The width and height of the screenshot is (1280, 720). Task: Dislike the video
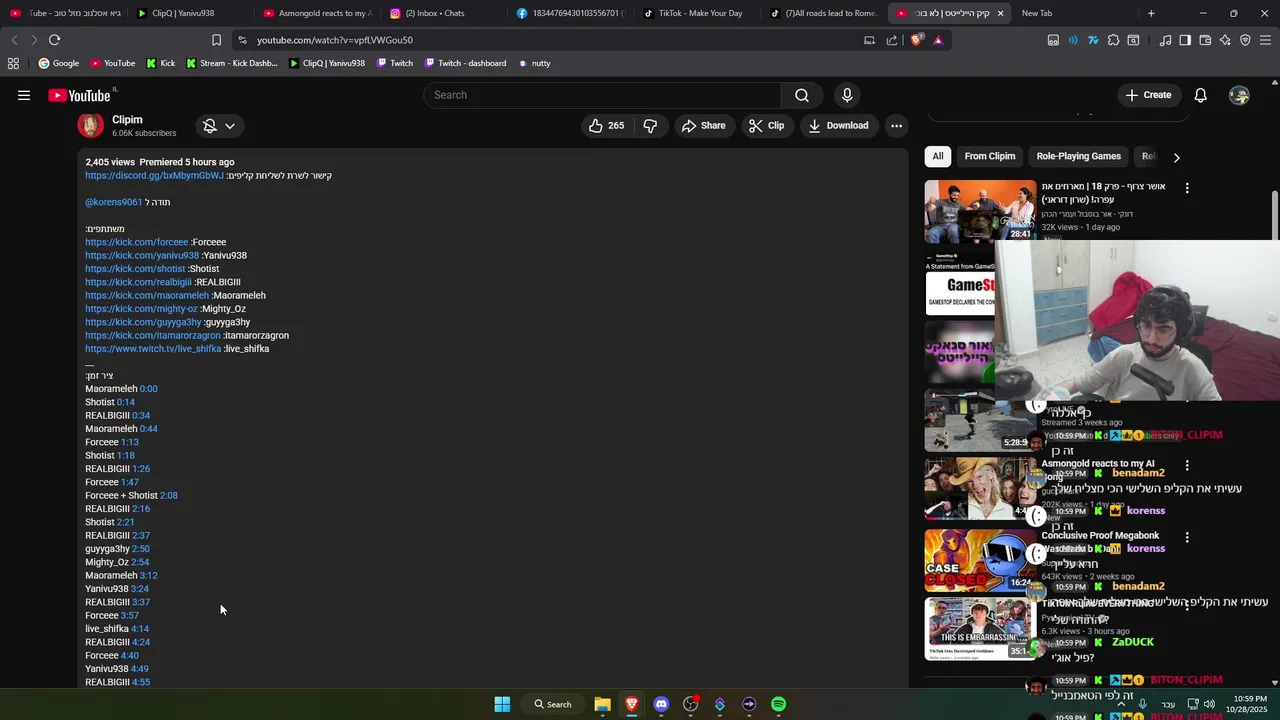click(x=650, y=126)
